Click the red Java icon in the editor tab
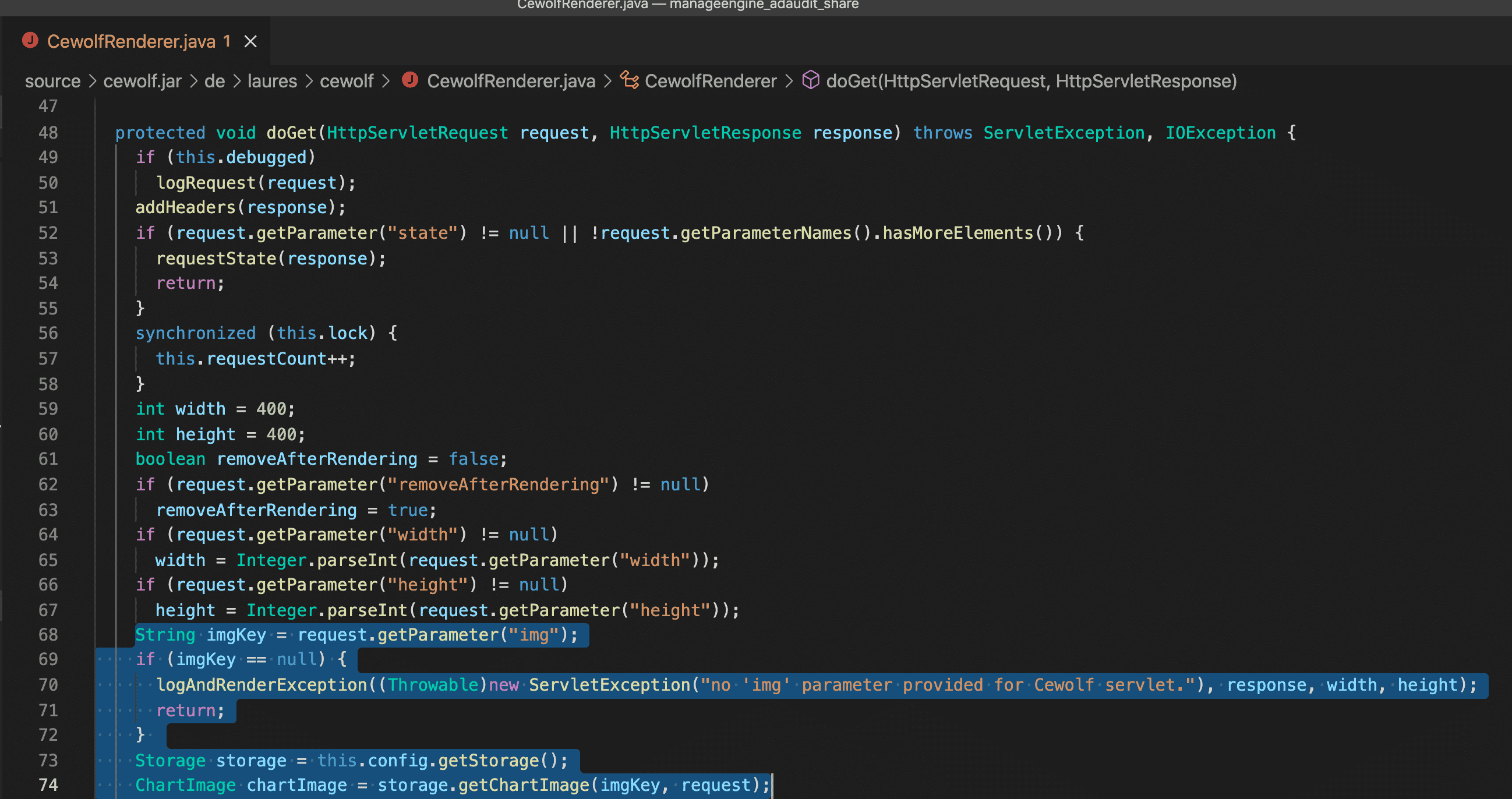The height and width of the screenshot is (799, 1512). click(x=30, y=41)
